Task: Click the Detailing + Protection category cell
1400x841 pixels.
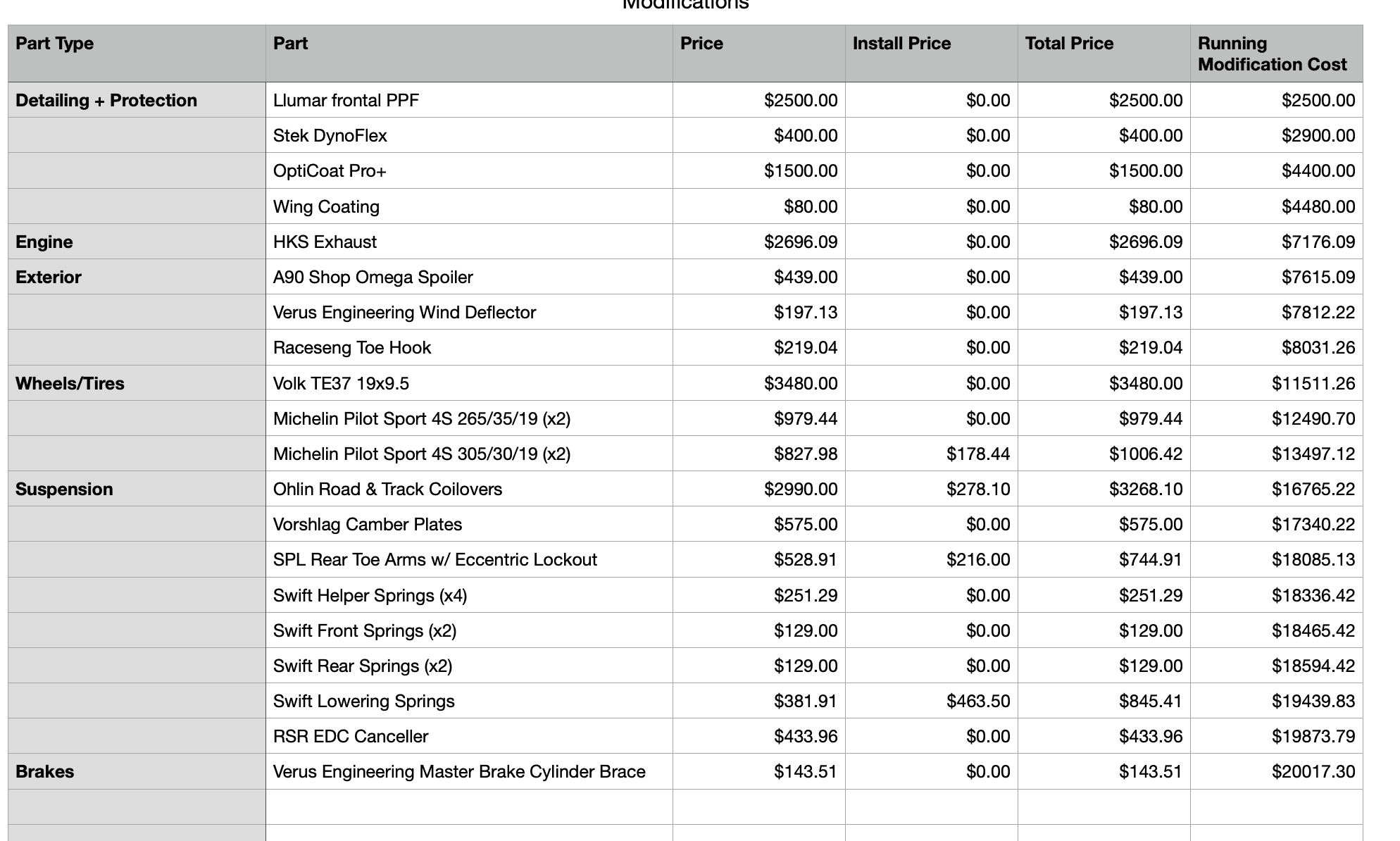Action: click(137, 100)
